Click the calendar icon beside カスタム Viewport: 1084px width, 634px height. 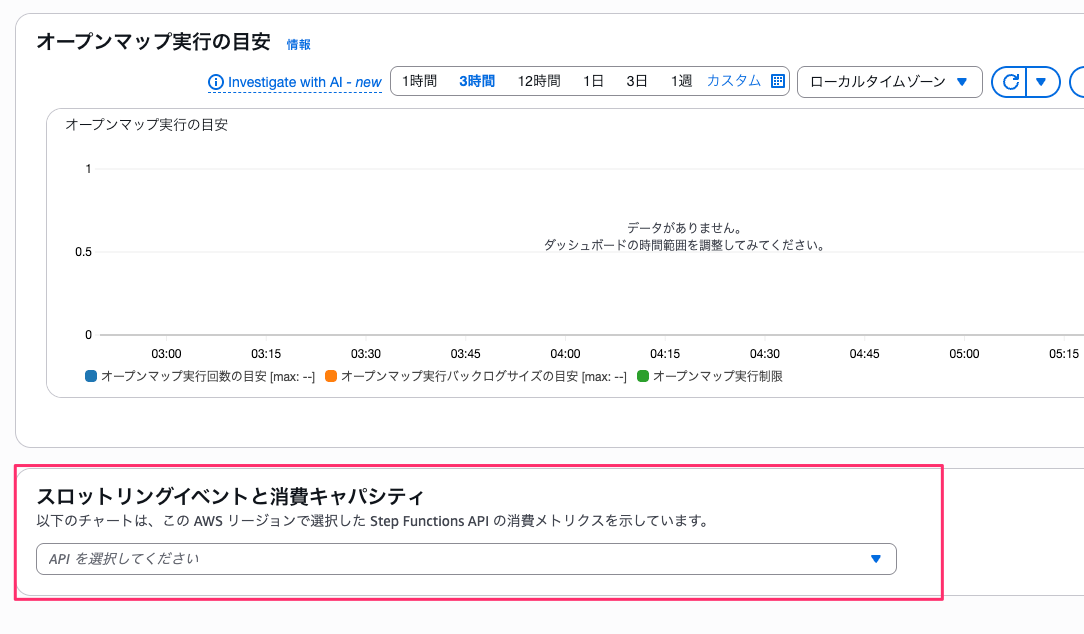coord(778,80)
